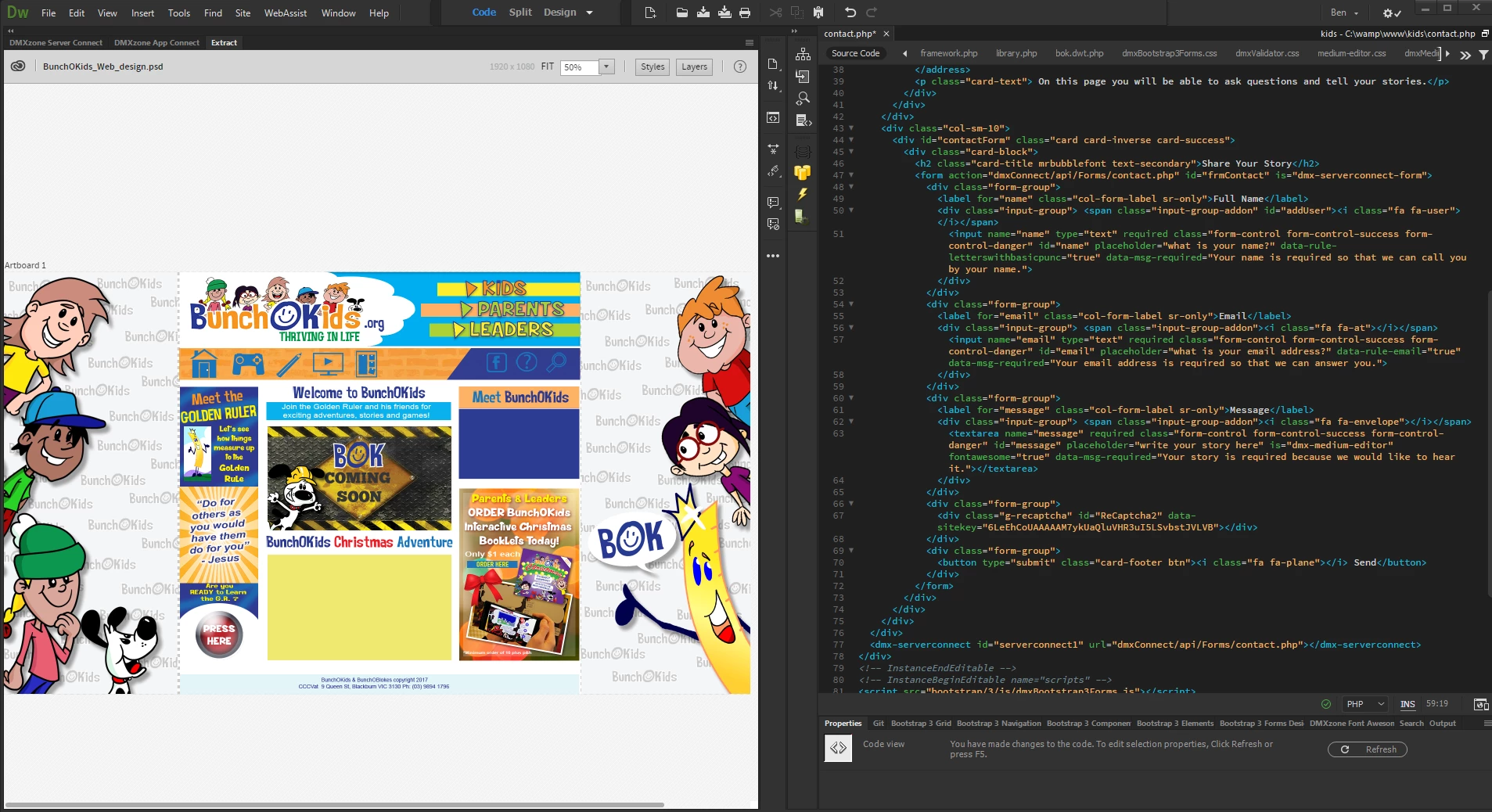Switch to DMXzone Server Connect tab
The height and width of the screenshot is (812, 1492).
tap(56, 43)
